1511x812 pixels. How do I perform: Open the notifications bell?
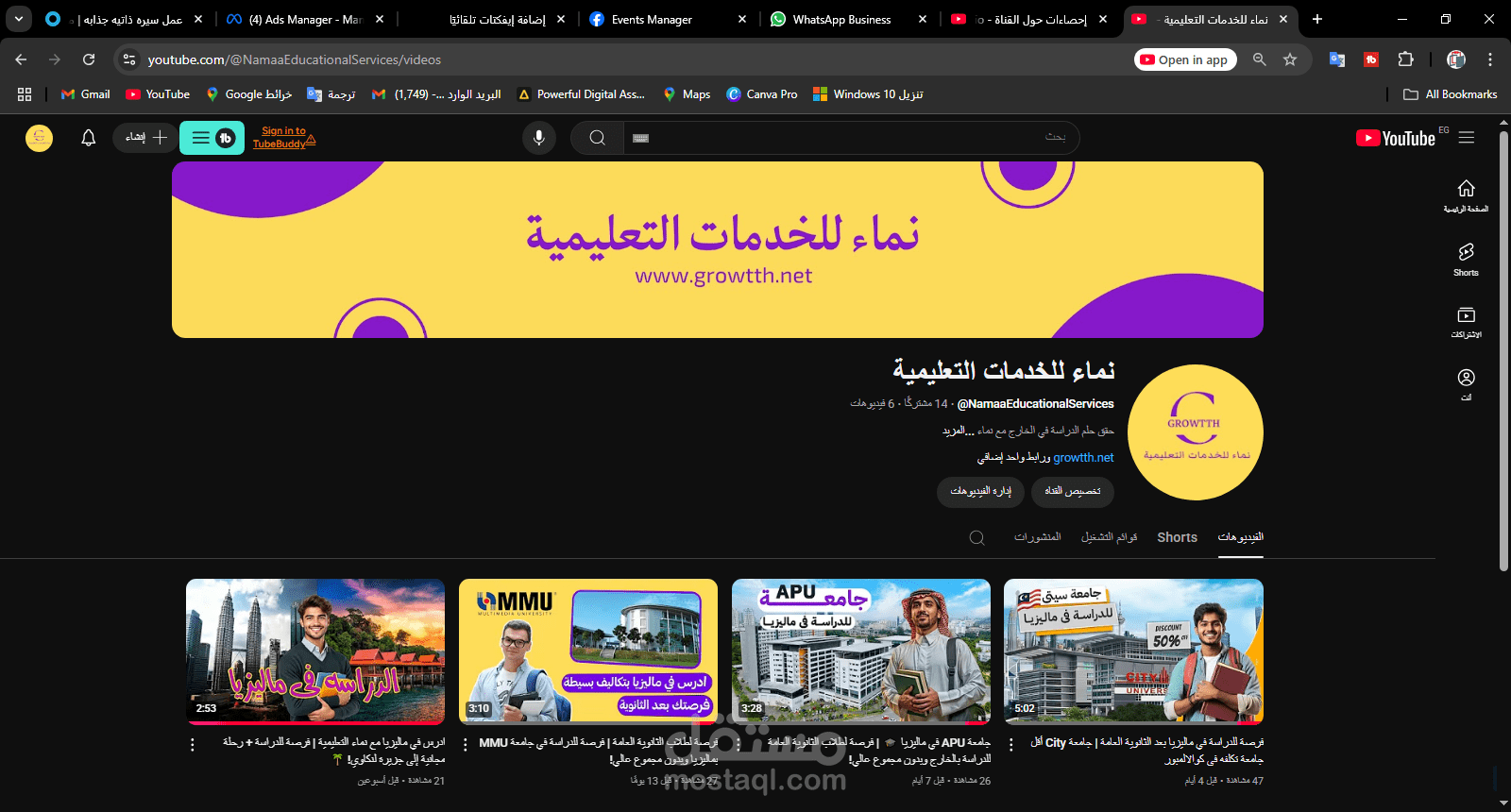pos(88,138)
